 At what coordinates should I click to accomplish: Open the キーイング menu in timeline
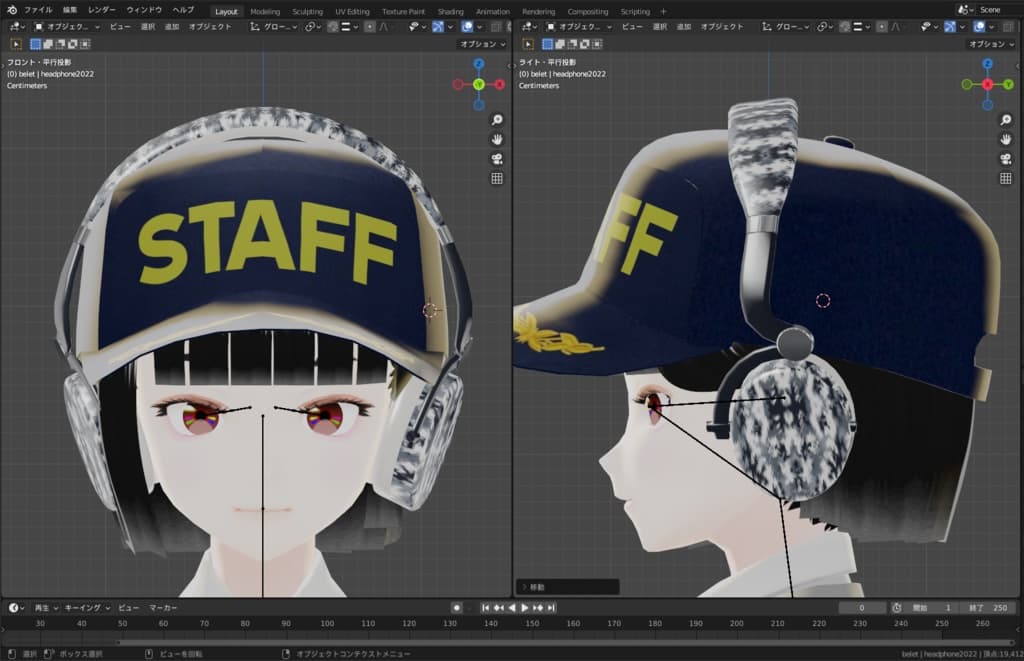(x=86, y=608)
